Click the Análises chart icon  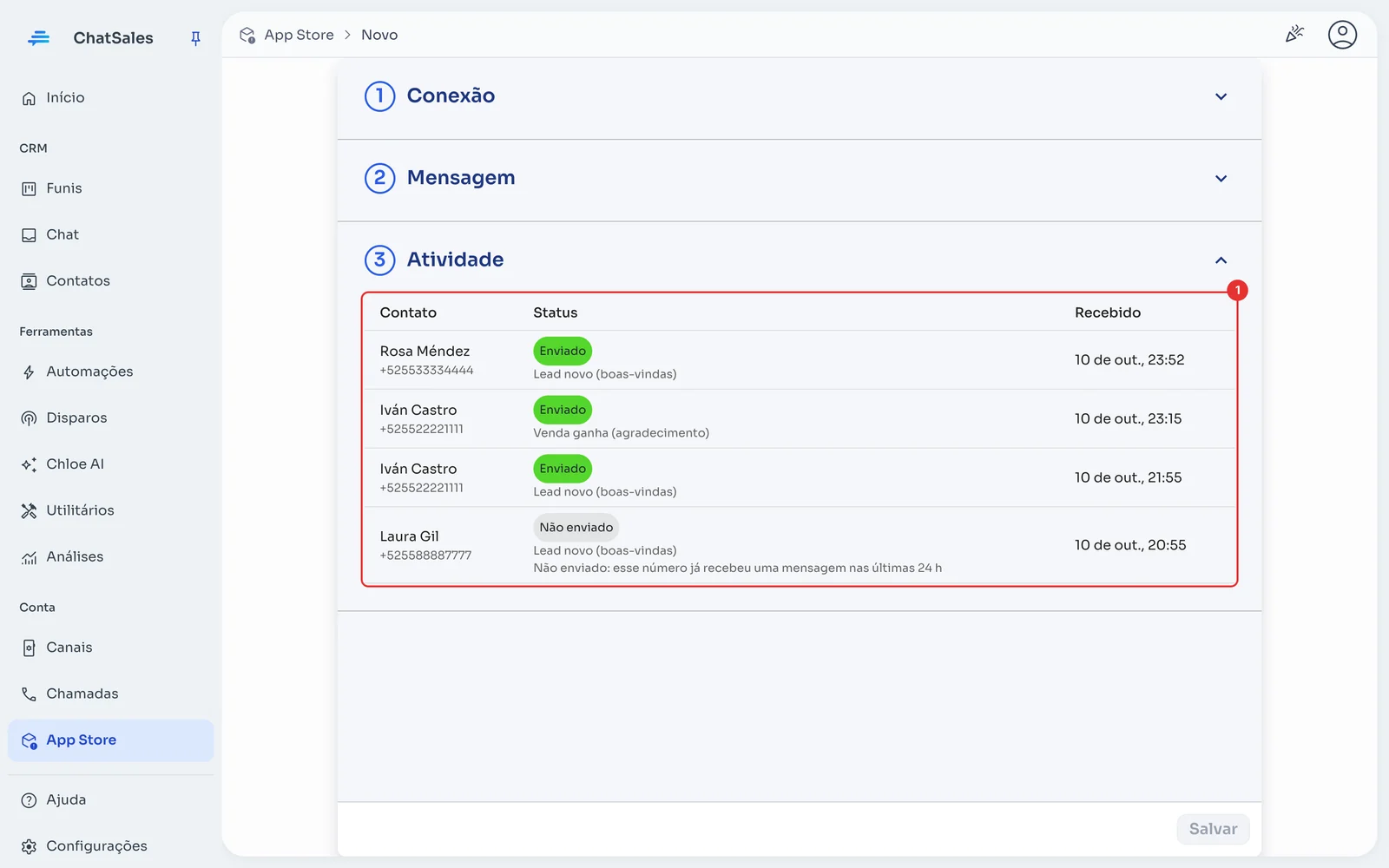click(29, 557)
